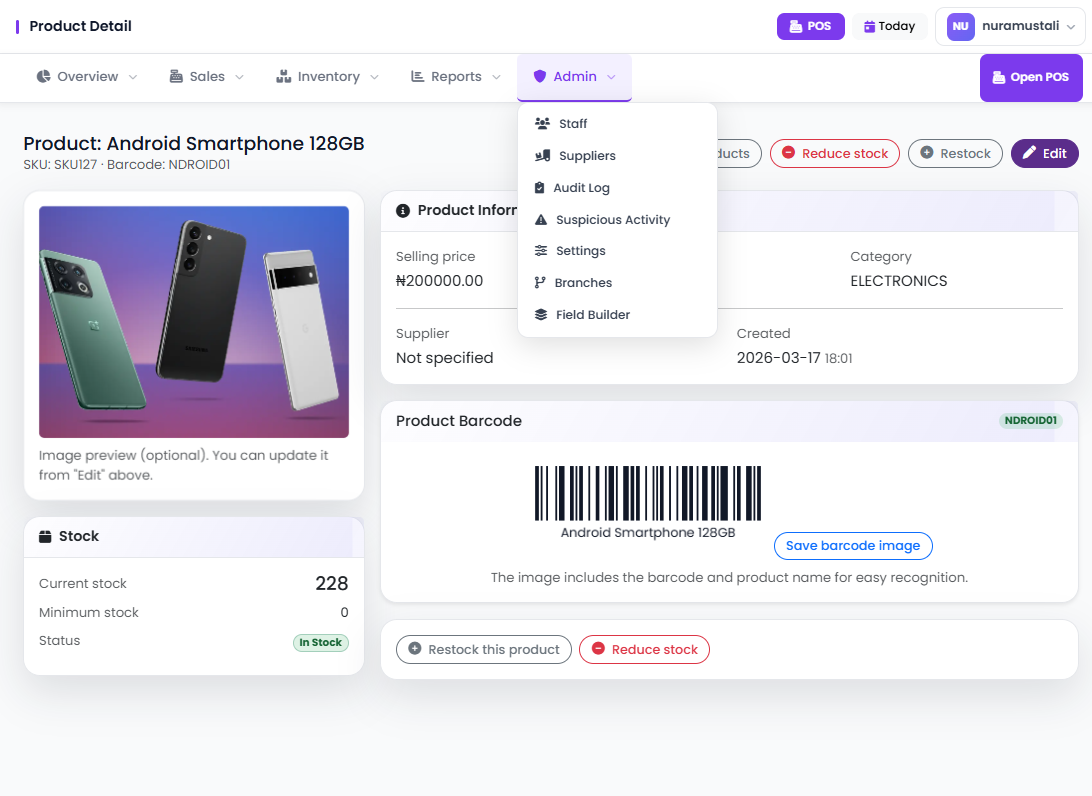
Task: Open the Sales dropdown menu
Action: (206, 77)
